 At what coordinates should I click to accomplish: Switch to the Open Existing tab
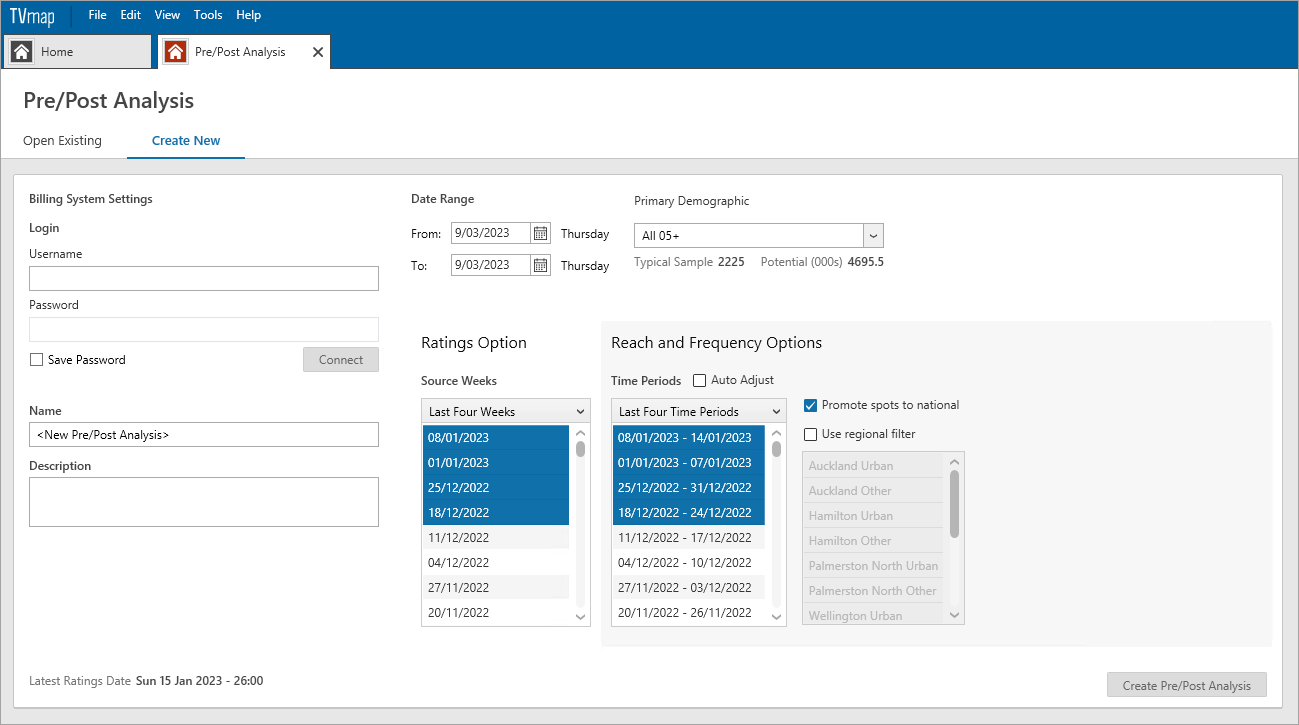[x=62, y=141]
